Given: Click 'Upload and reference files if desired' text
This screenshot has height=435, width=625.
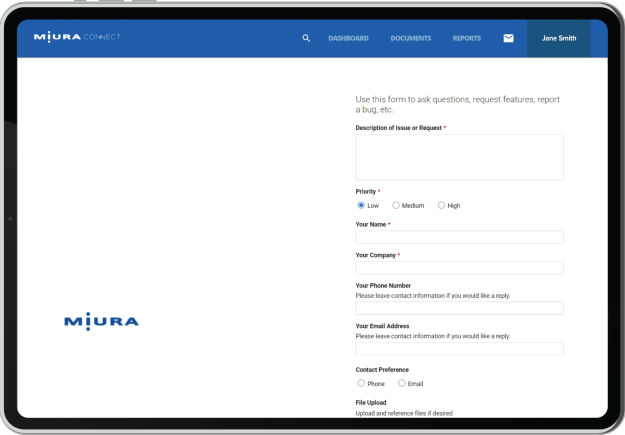Looking at the screenshot, I should pos(404,413).
